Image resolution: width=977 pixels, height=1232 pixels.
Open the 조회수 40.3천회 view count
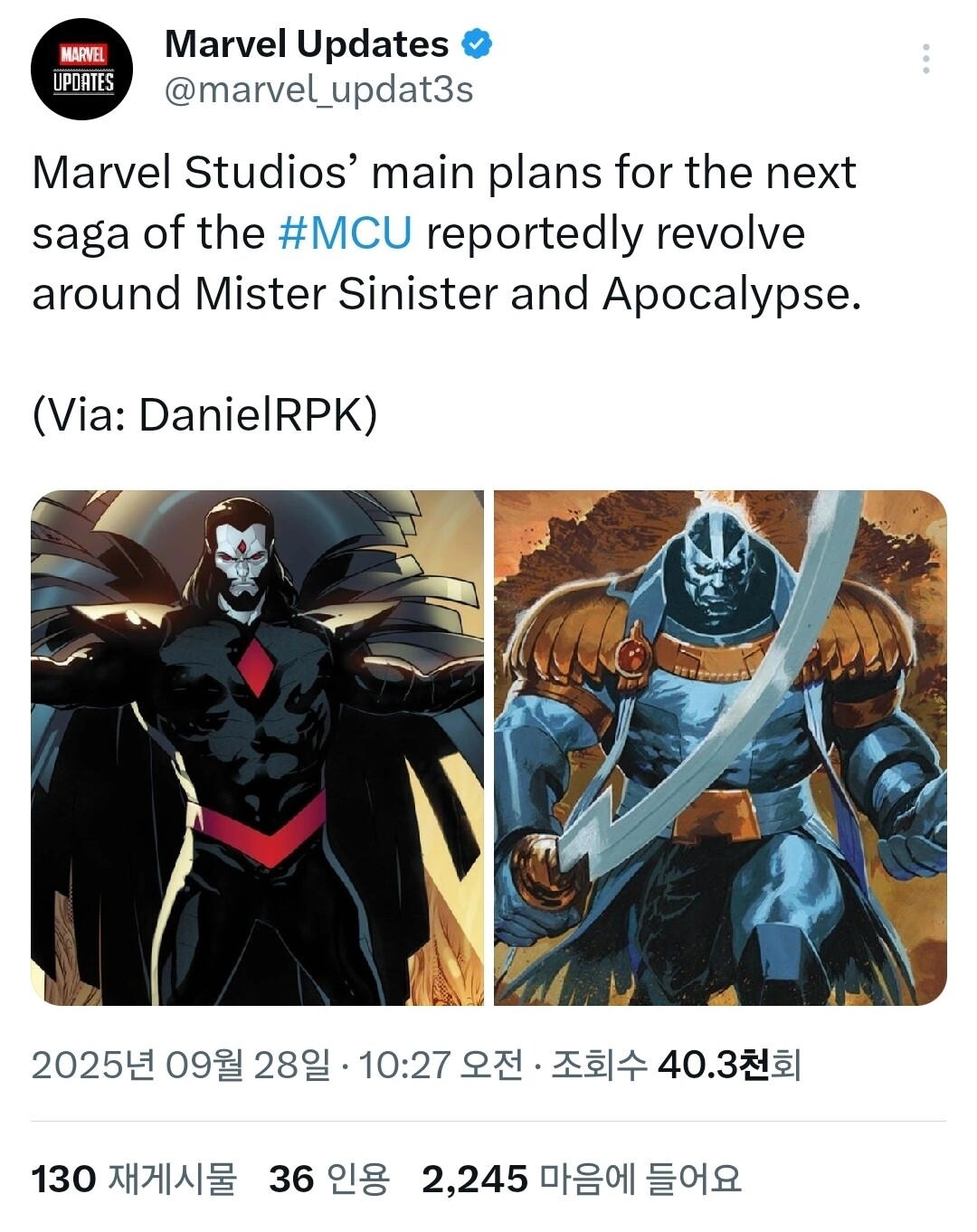(677, 1066)
